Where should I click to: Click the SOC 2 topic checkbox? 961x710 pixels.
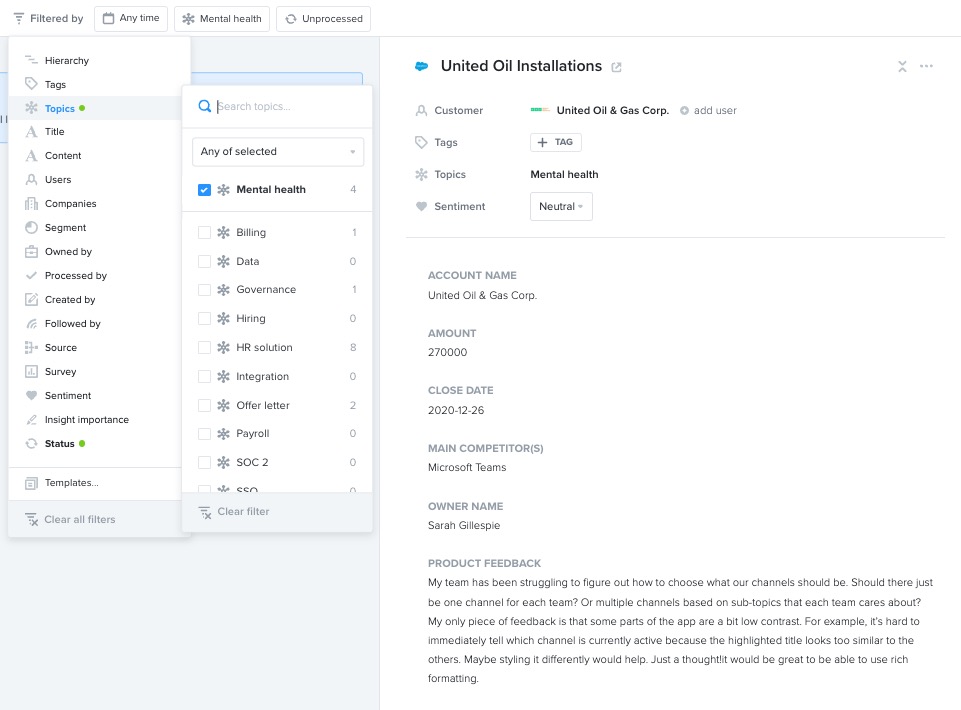tap(205, 462)
